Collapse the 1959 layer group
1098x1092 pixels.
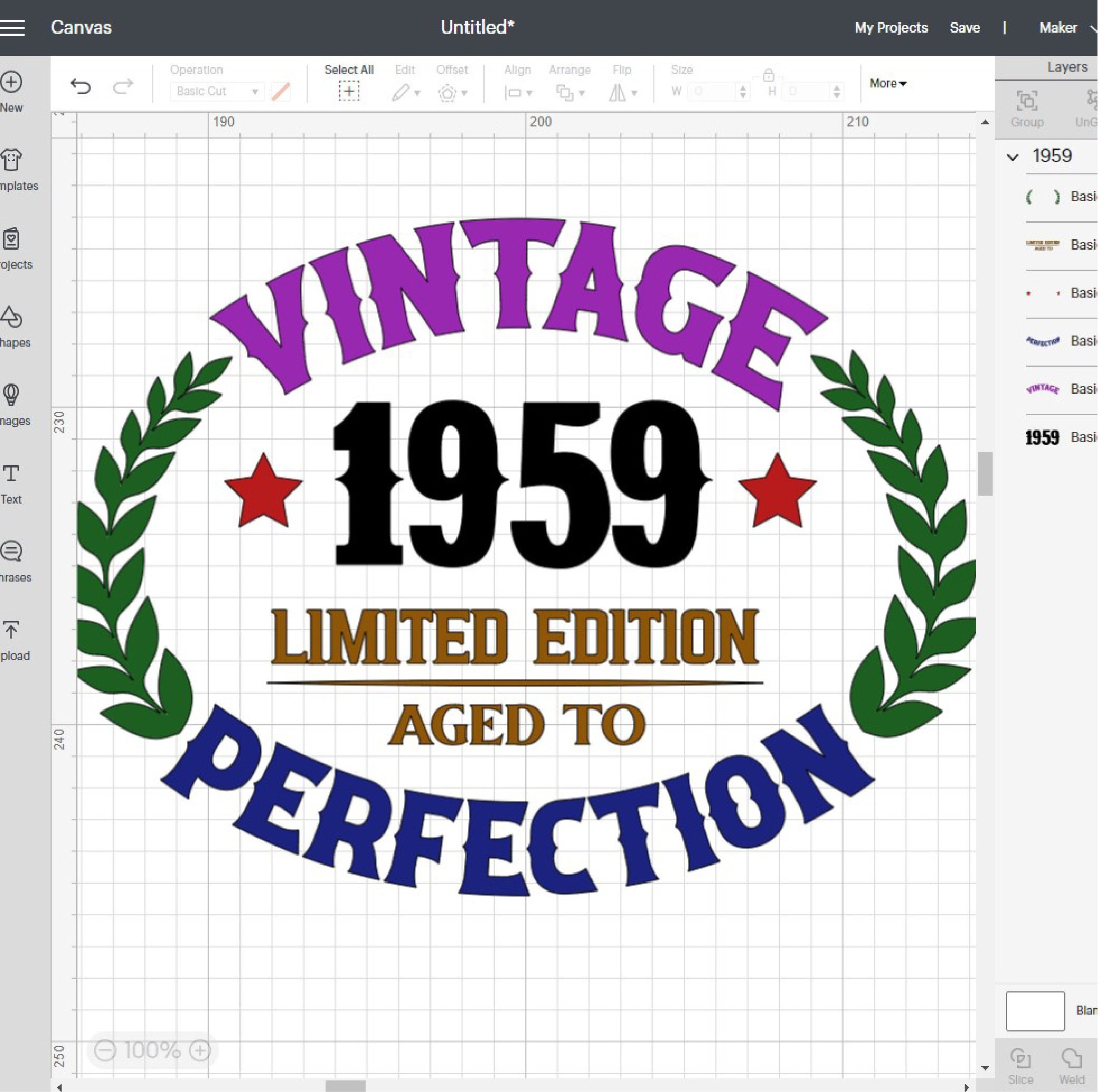tap(1013, 156)
